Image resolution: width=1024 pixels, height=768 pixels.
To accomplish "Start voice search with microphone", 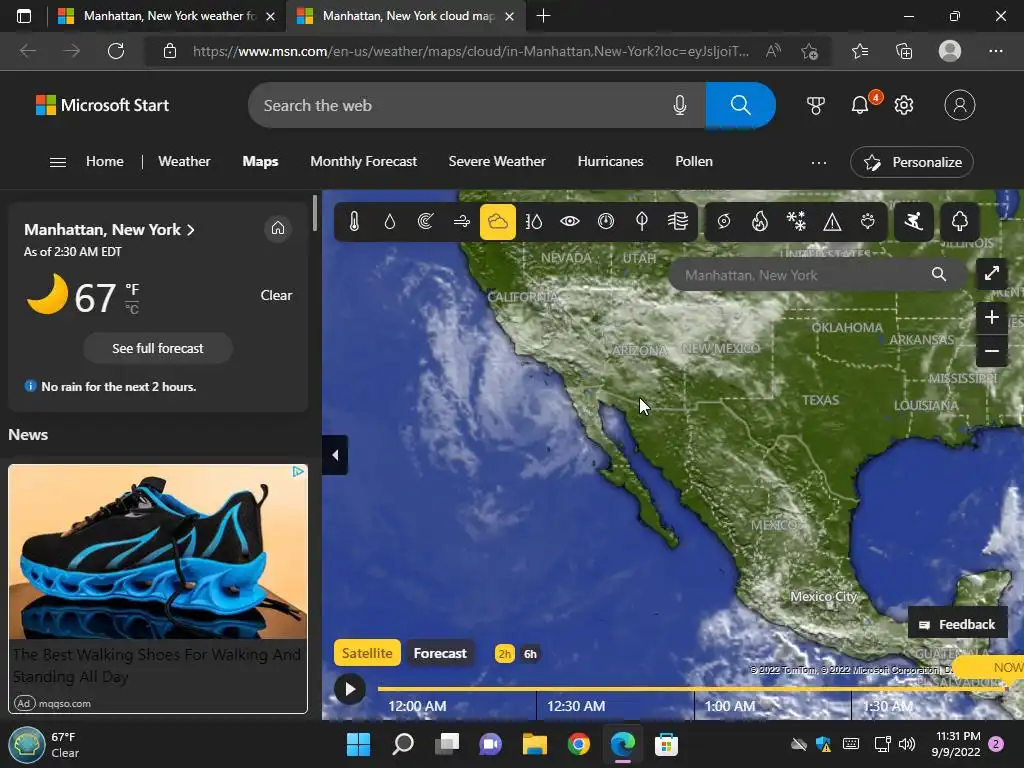I will click(680, 105).
